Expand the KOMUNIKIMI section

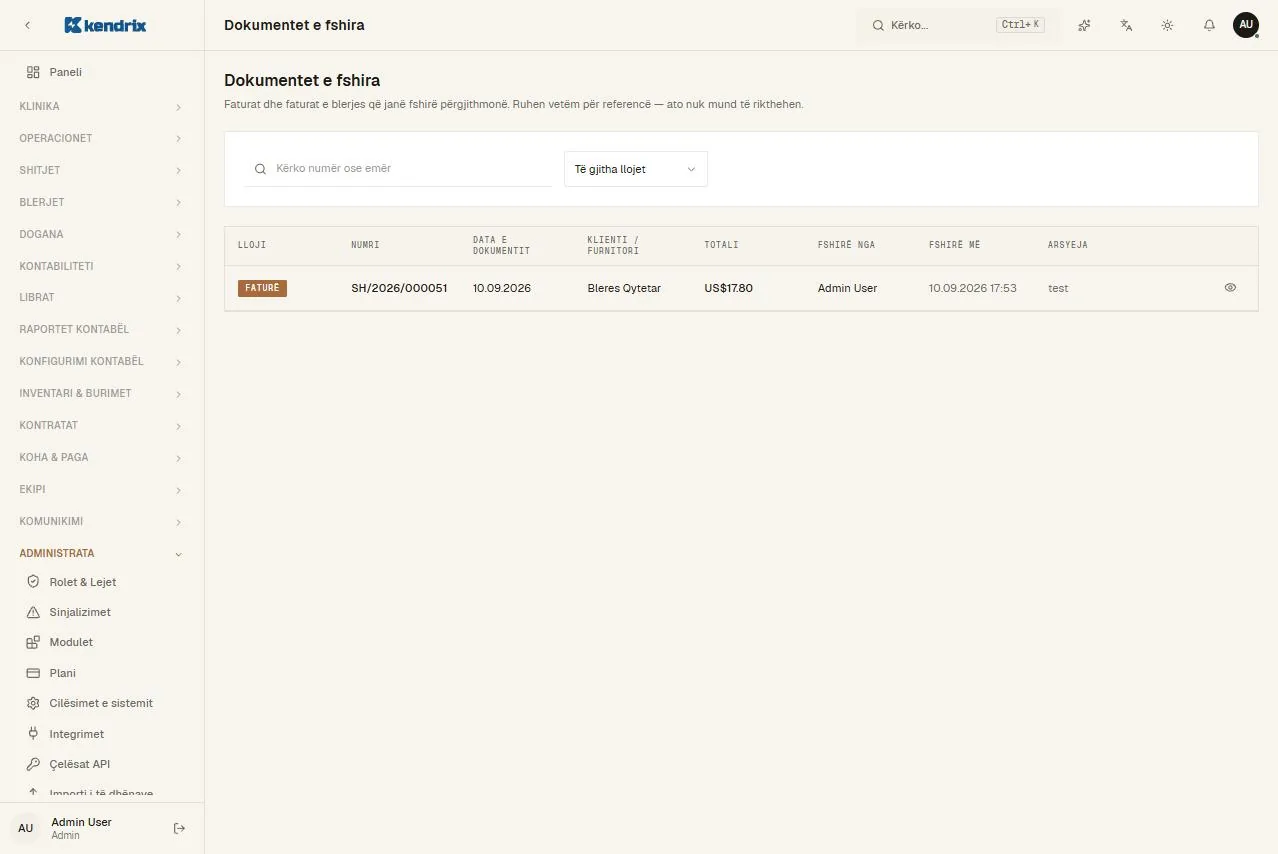[x=102, y=521]
